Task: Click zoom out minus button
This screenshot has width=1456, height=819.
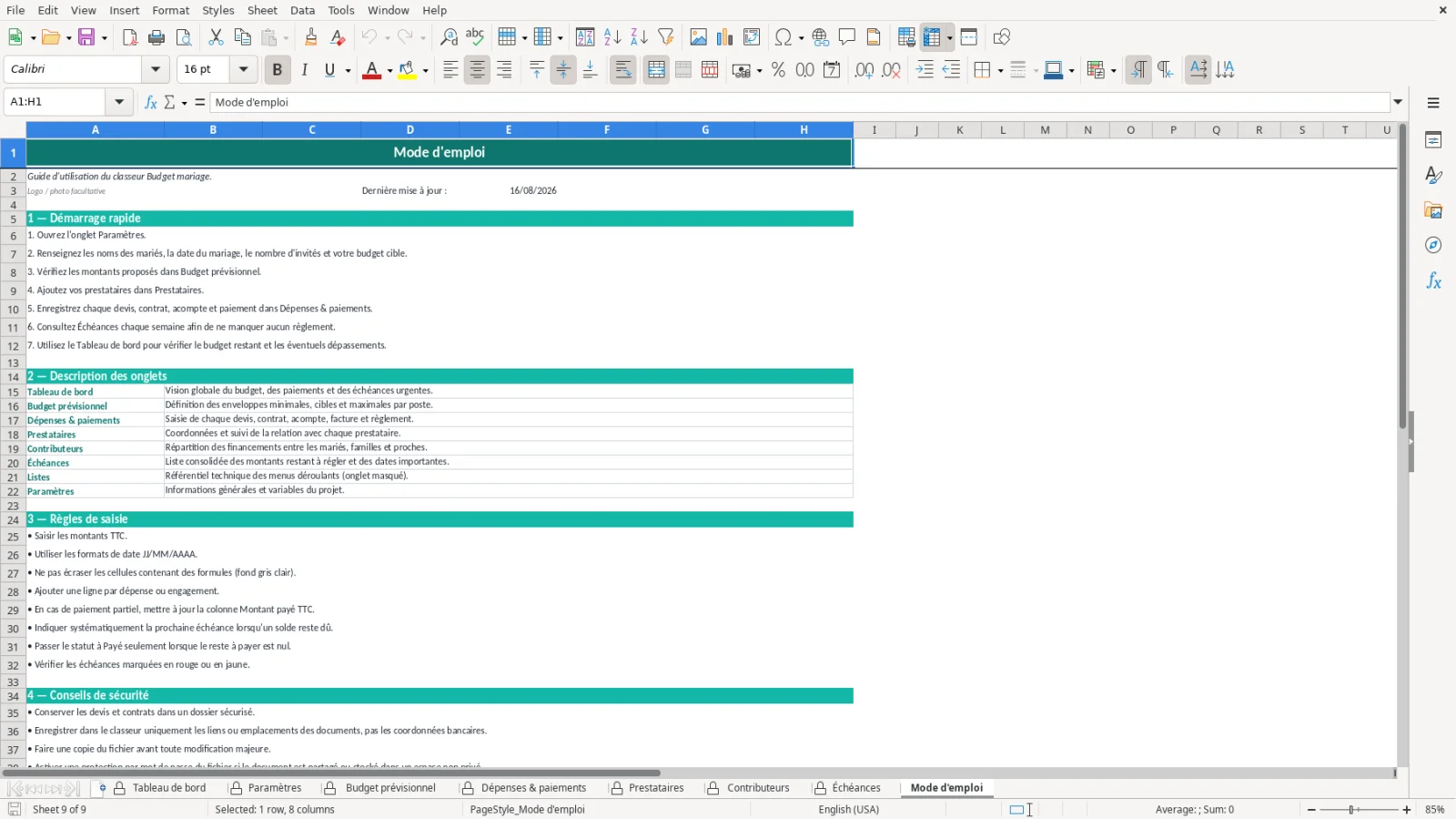Action: (1311, 810)
